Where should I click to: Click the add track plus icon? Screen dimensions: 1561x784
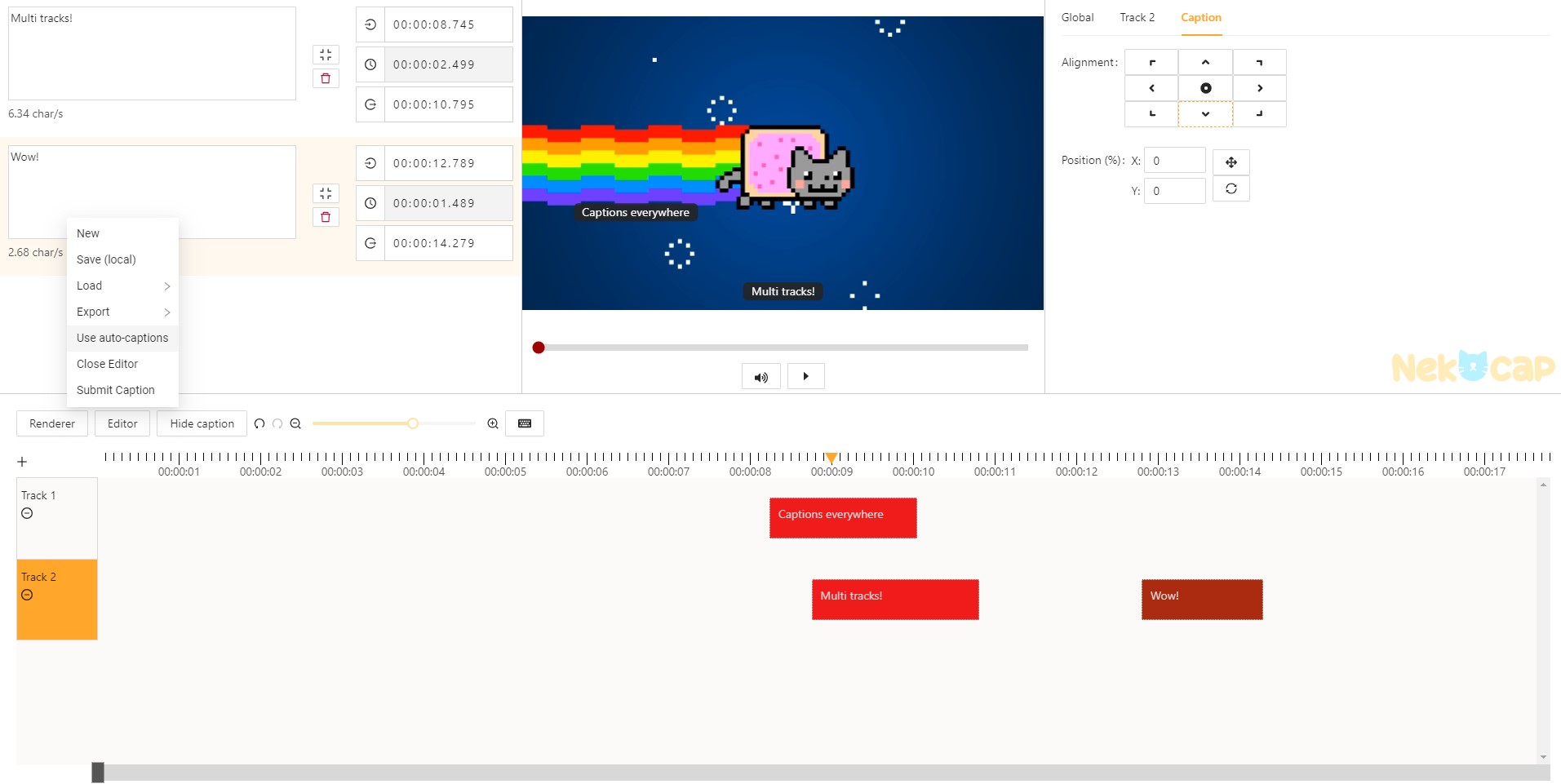pos(22,462)
